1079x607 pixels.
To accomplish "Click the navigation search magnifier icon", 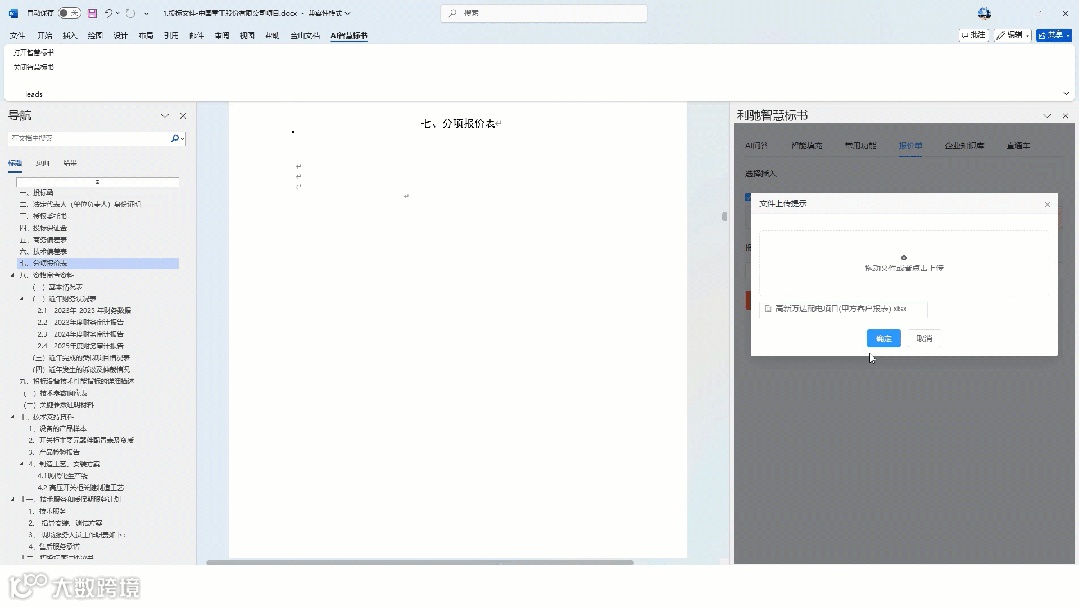I will click(x=175, y=138).
